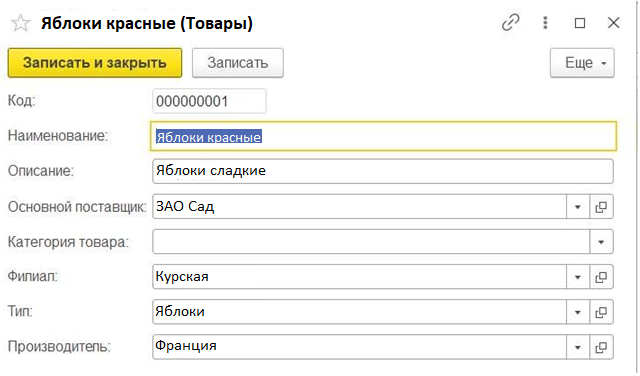This screenshot has width=640, height=376.
Task: Click the Записать button
Action: coord(238,63)
